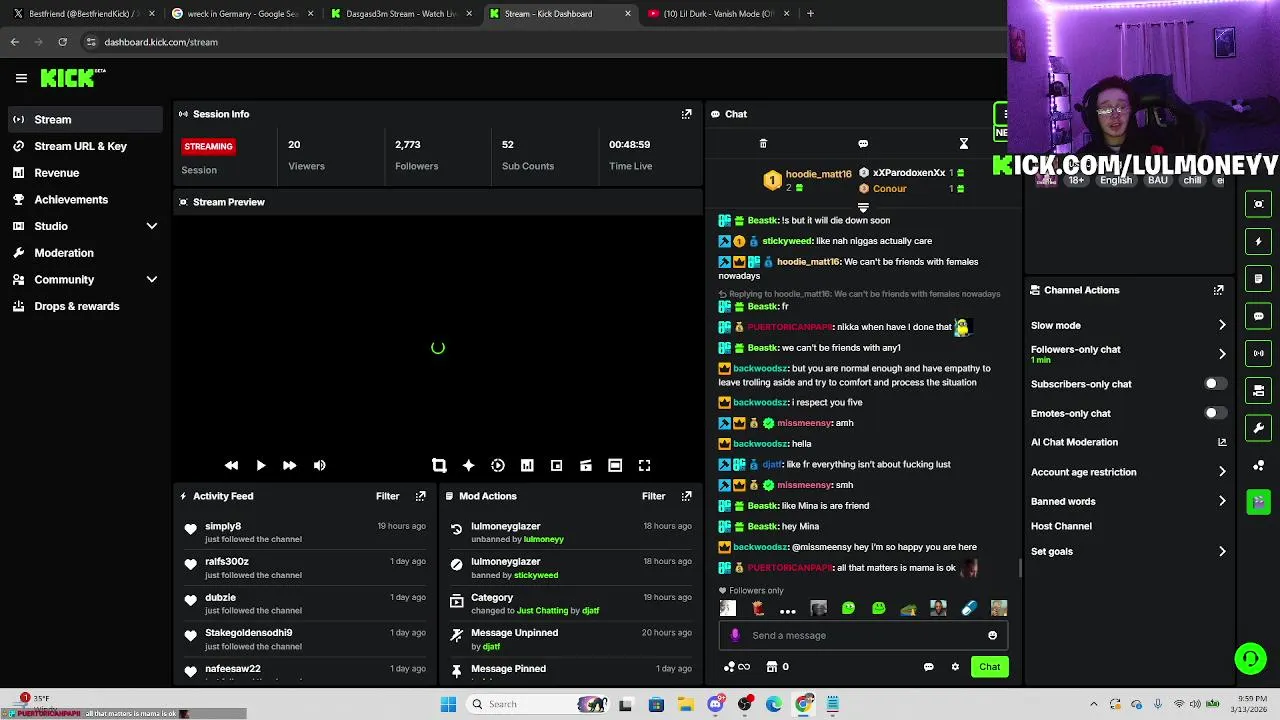Screen dimensions: 1280x720
Task: Pop out the Mod Actions panel
Action: 686,496
